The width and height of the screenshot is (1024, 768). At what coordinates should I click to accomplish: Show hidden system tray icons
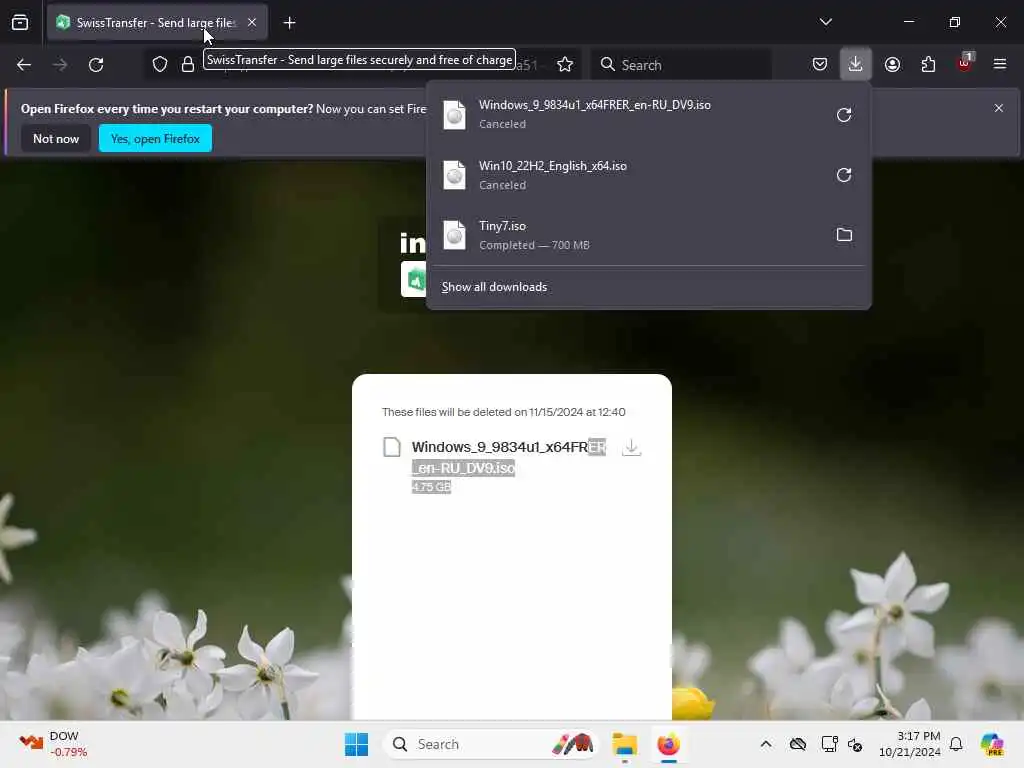766,744
